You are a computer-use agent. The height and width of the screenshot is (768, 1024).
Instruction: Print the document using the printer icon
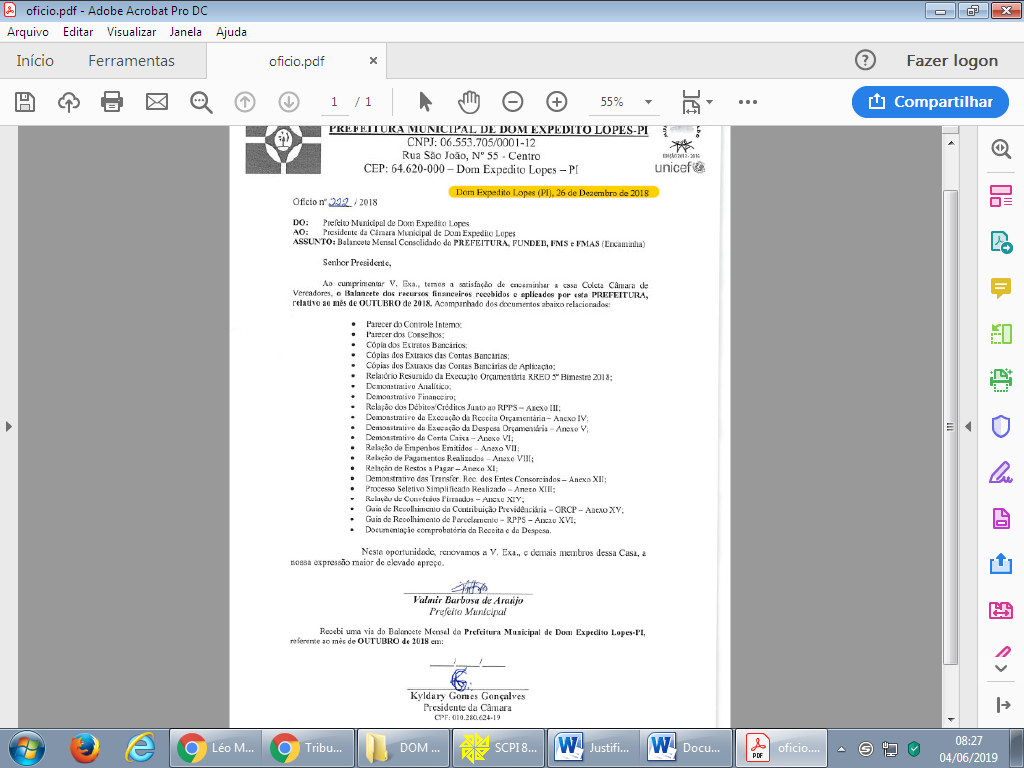(x=112, y=101)
